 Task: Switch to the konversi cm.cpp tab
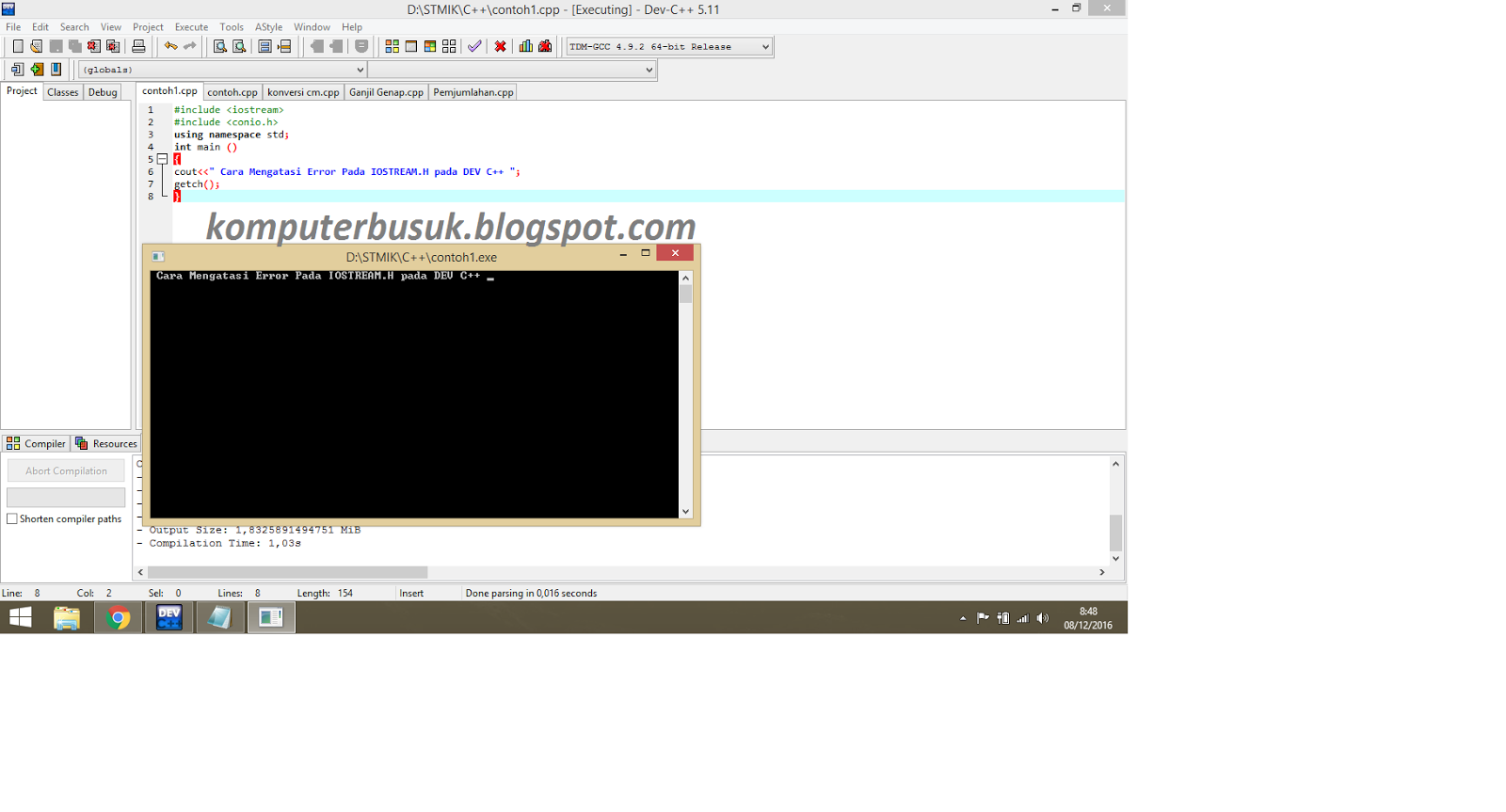303,92
